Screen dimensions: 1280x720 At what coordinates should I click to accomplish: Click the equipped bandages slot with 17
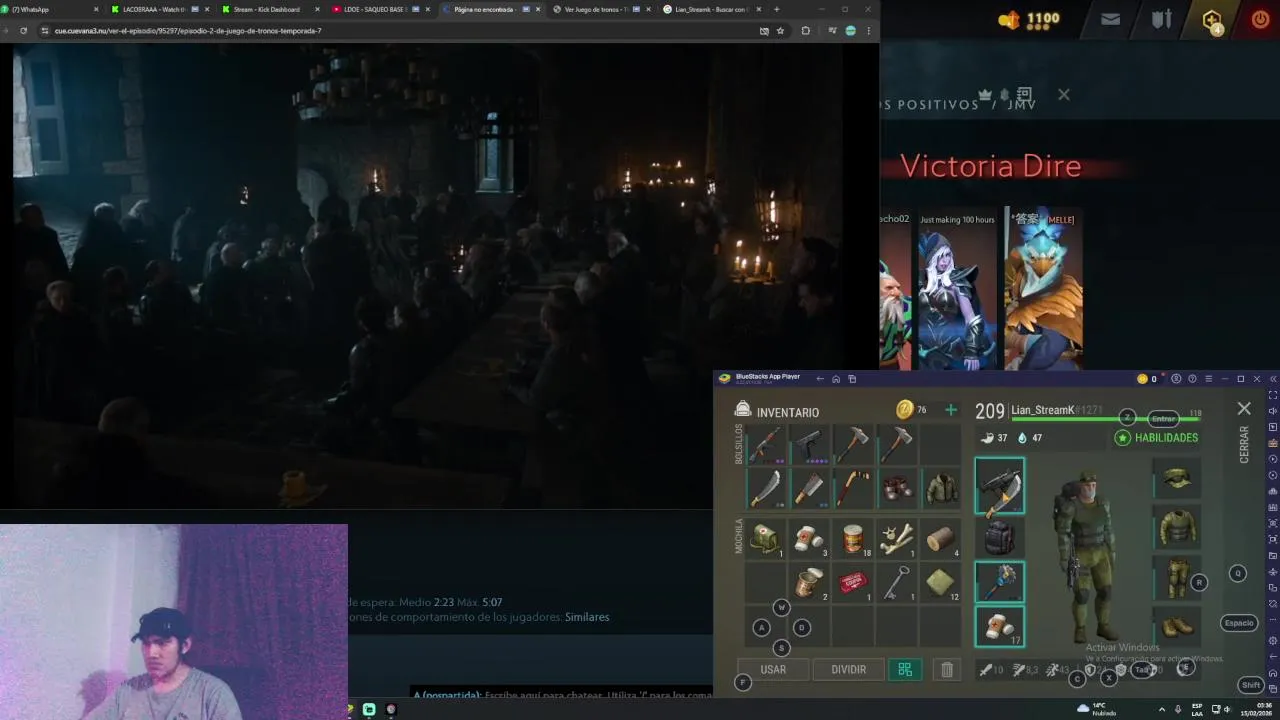point(1000,627)
